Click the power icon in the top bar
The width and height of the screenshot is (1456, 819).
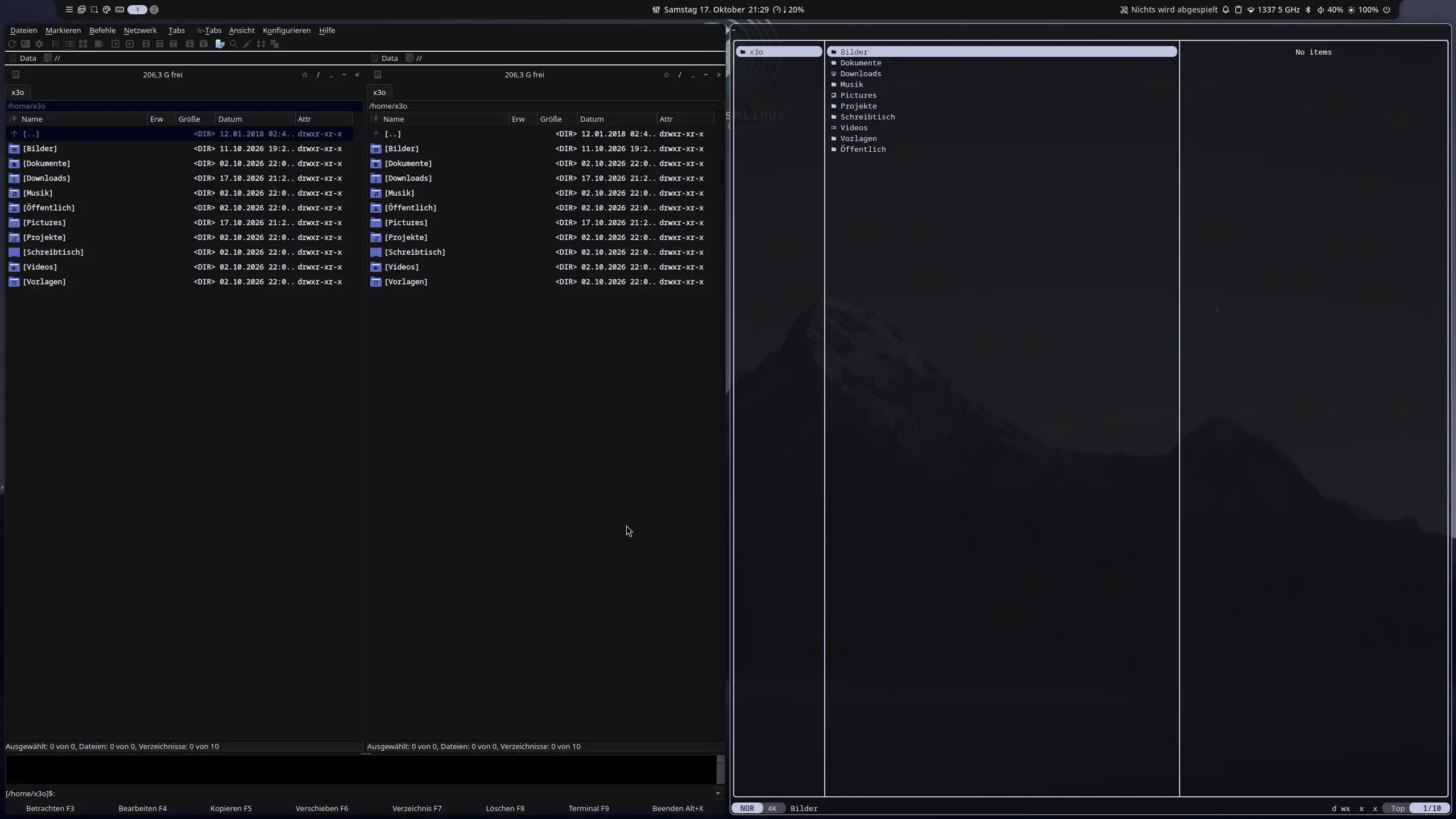1387,10
